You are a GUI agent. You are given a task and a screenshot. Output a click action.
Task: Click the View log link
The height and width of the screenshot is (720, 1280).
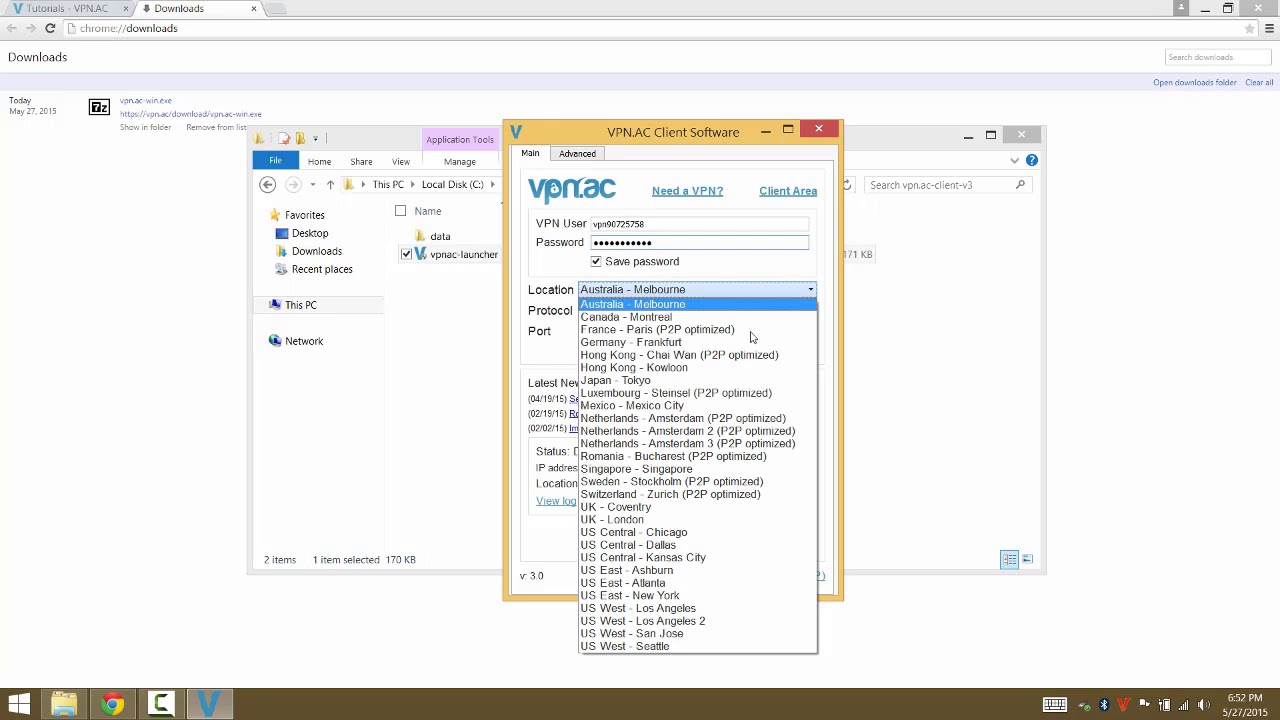tap(556, 501)
